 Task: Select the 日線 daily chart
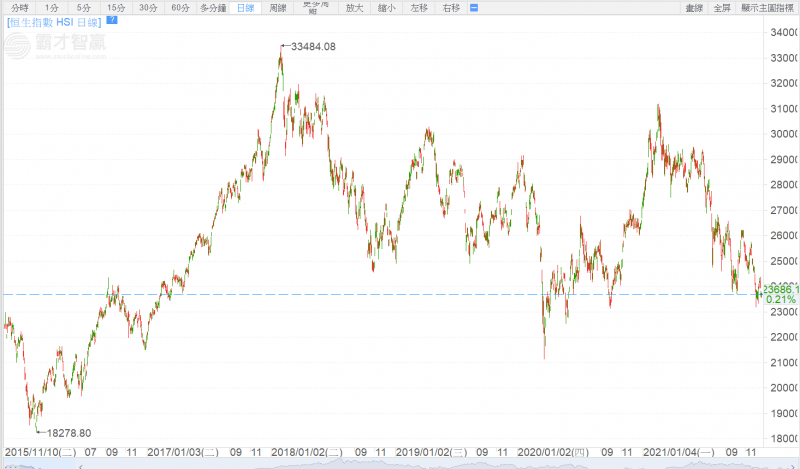(x=245, y=8)
